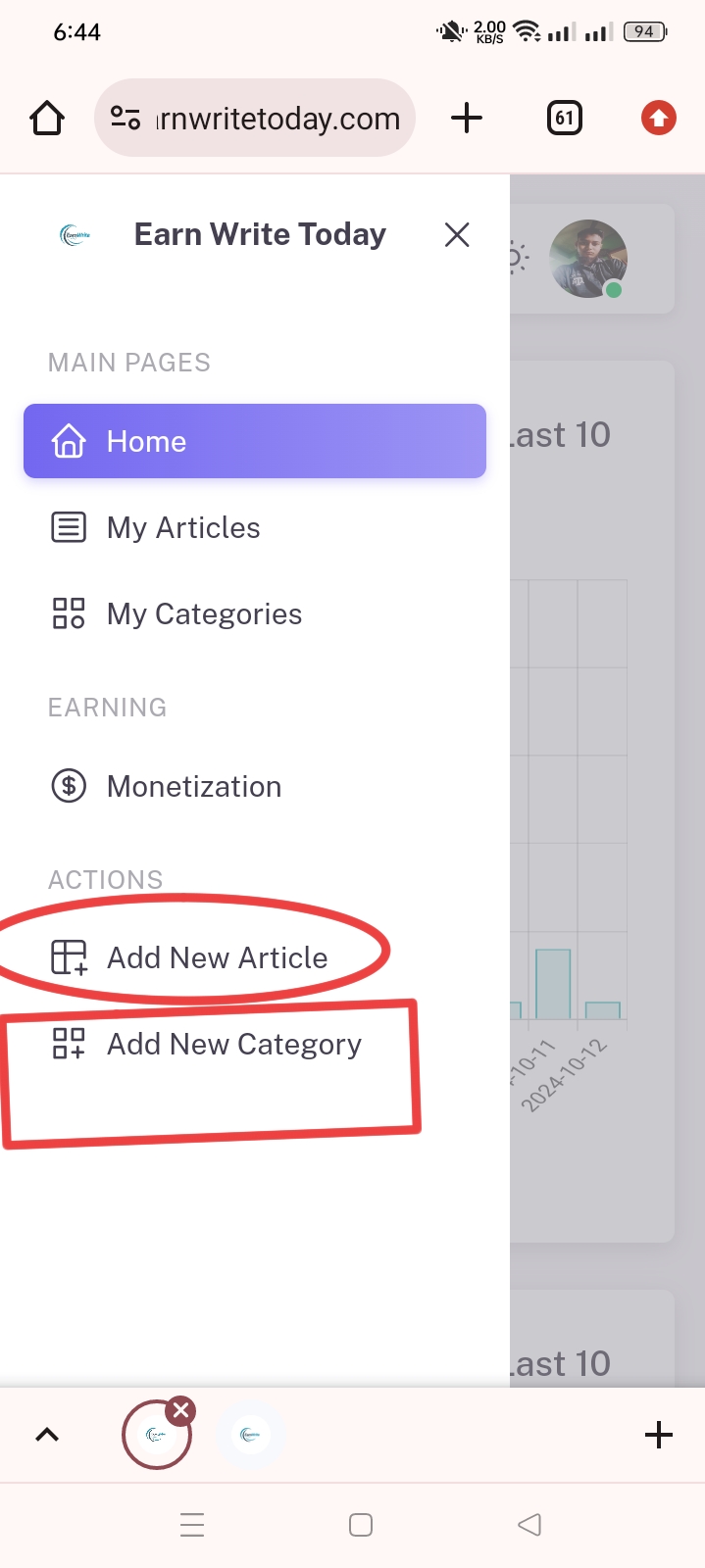Viewport: 705px width, 1568px height.
Task: Tap the red upload arrow icon
Action: pos(659,119)
